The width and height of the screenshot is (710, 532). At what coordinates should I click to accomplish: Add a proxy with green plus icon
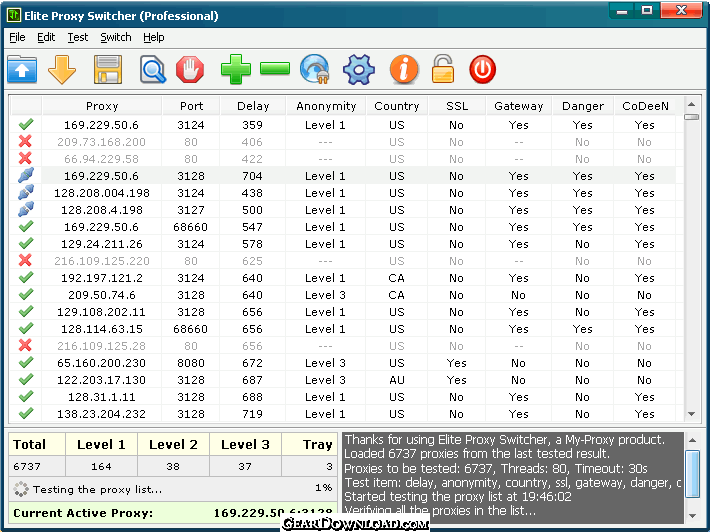tap(235, 69)
